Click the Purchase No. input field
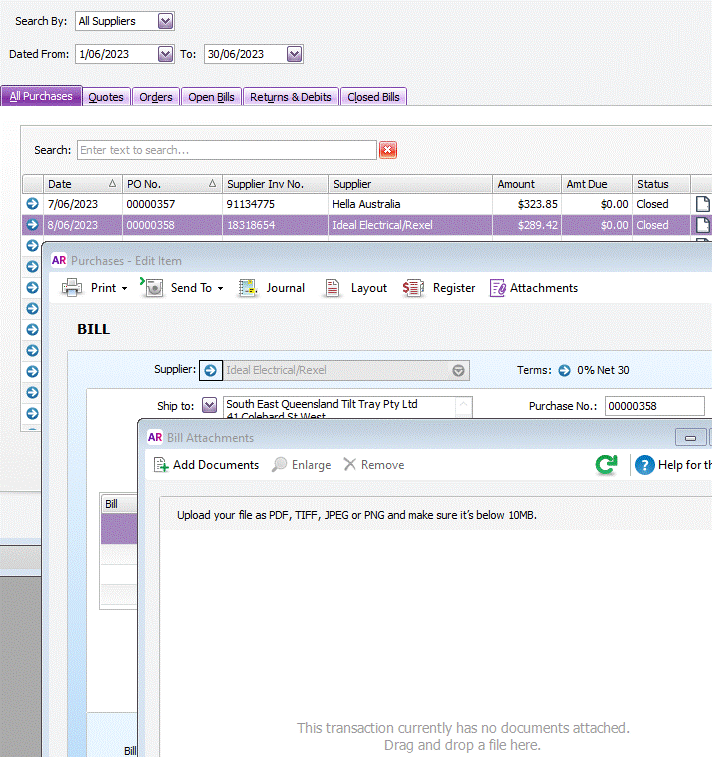The height and width of the screenshot is (757, 712). (x=654, y=406)
